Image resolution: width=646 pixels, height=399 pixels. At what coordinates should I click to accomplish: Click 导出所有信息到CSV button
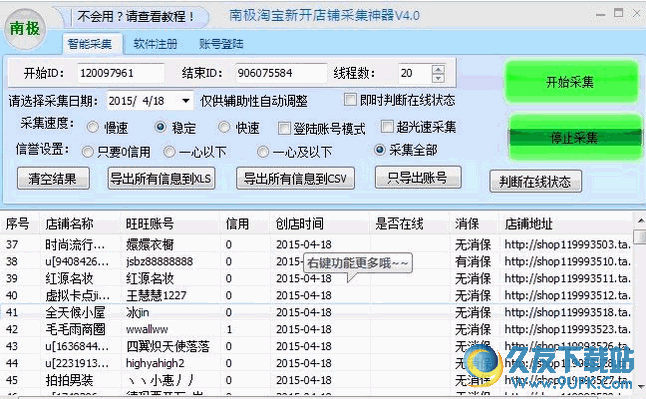click(x=295, y=178)
